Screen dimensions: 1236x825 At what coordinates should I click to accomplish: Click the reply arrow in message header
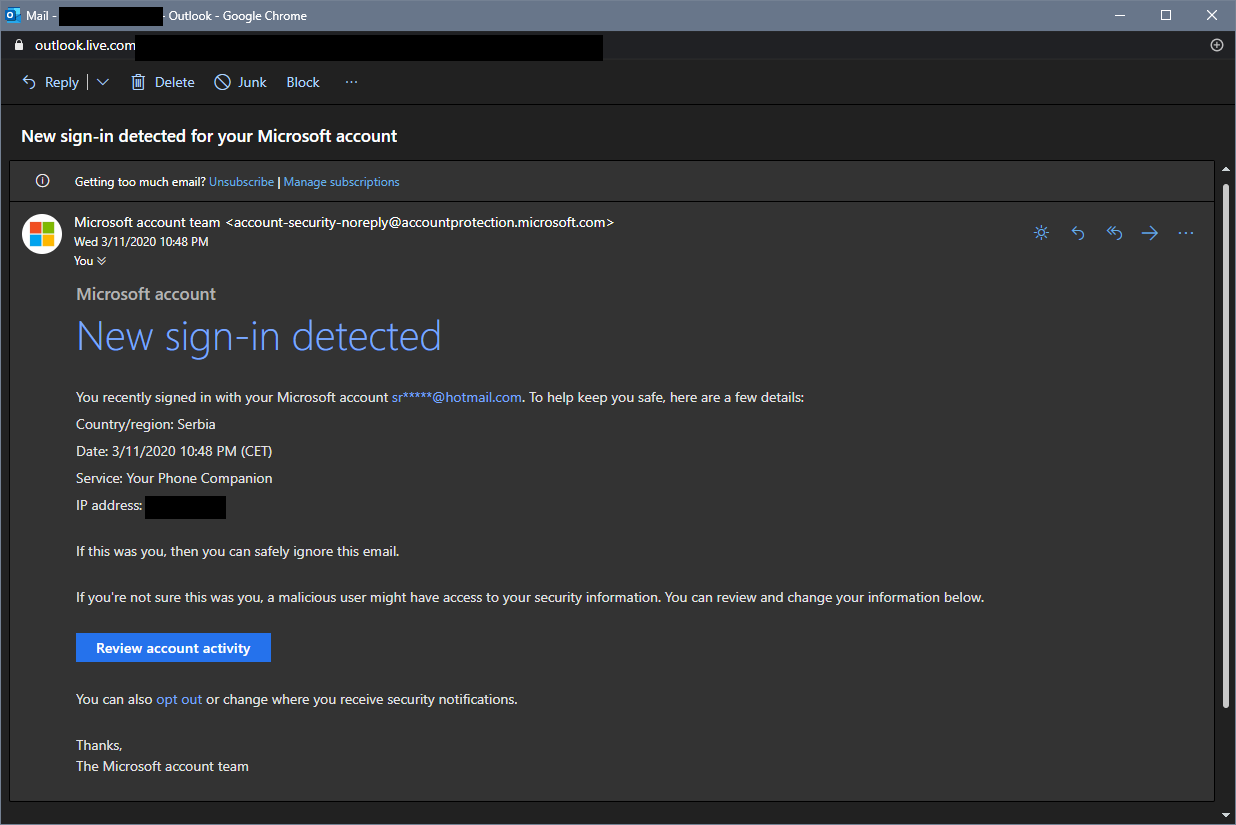tap(1078, 233)
